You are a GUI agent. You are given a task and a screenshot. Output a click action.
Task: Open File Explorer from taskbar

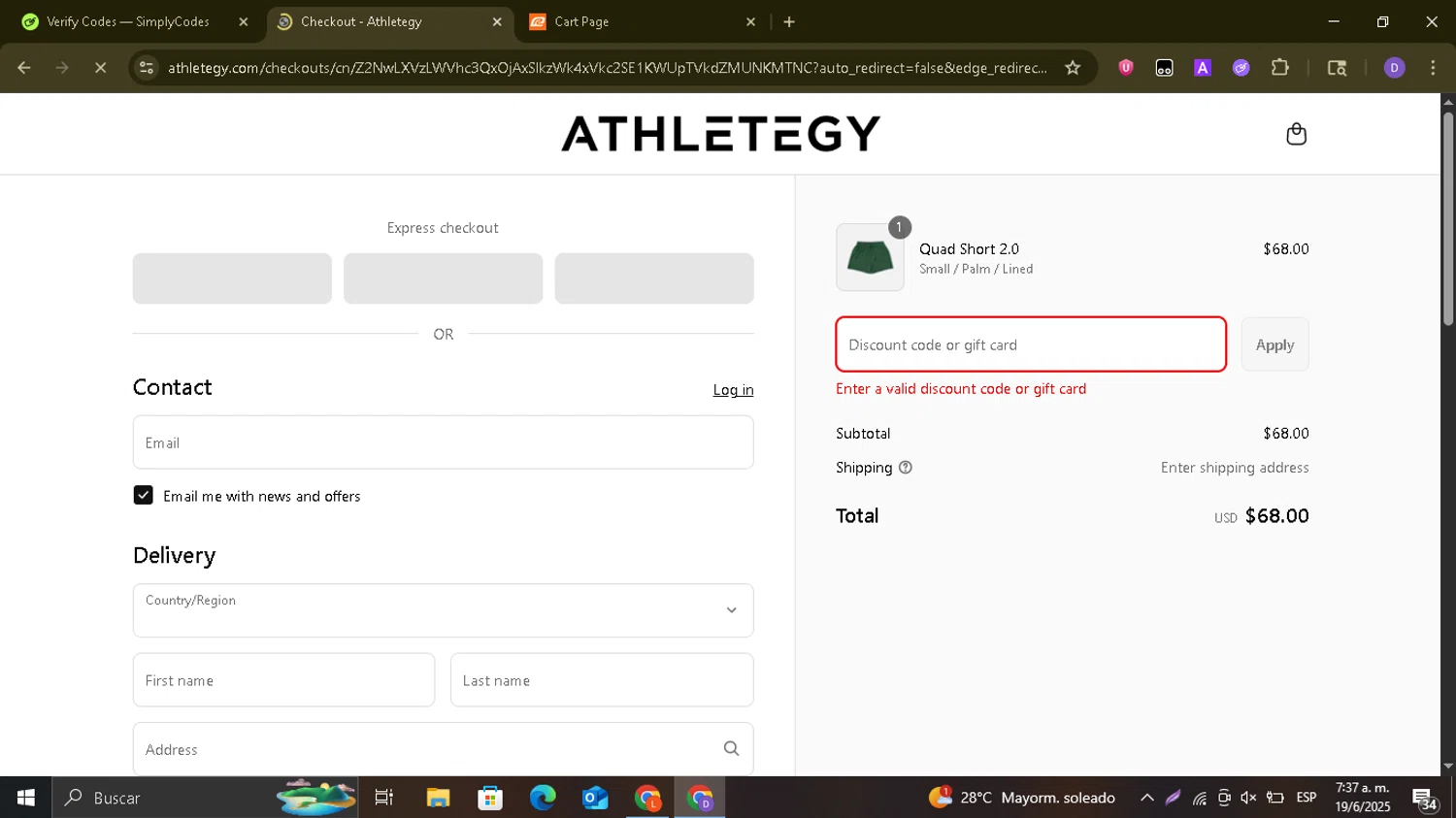tap(438, 798)
